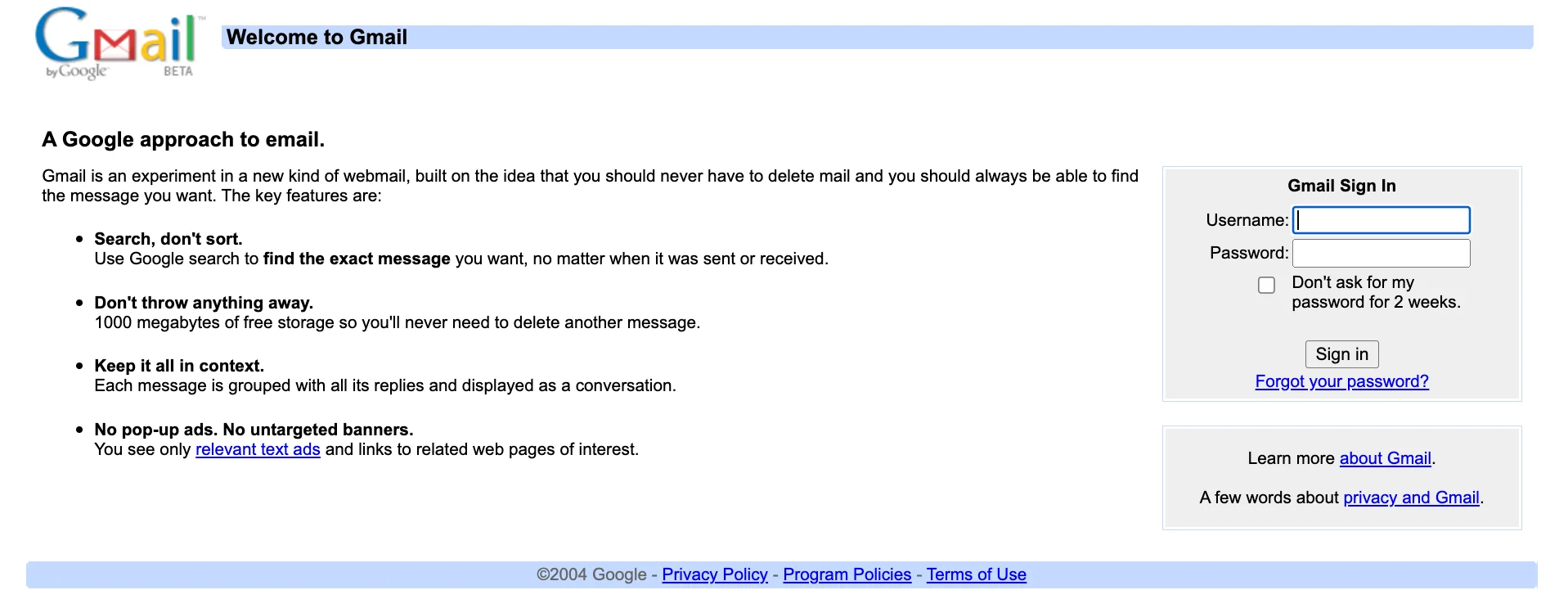Open Program Policies in the footer

(x=847, y=574)
